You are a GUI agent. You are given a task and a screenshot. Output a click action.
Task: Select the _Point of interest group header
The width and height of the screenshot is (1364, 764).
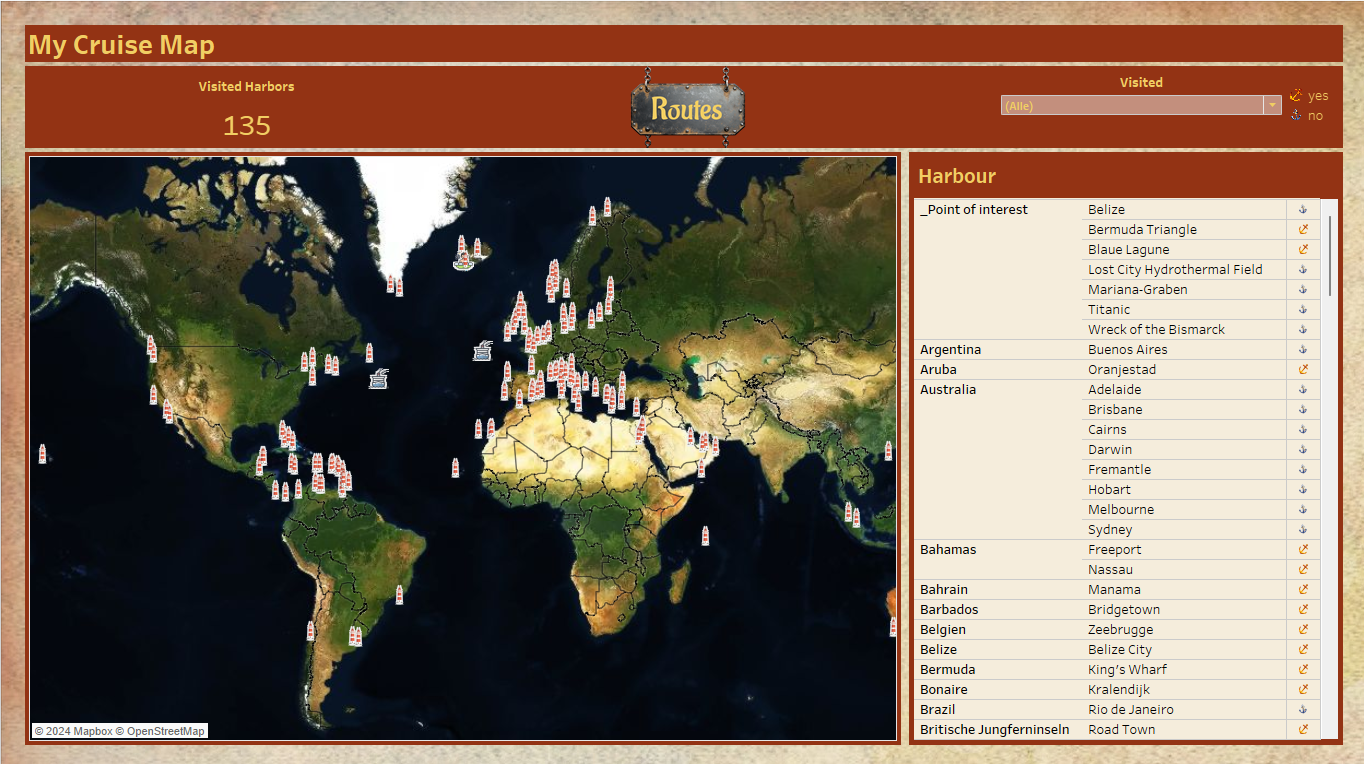coord(974,210)
